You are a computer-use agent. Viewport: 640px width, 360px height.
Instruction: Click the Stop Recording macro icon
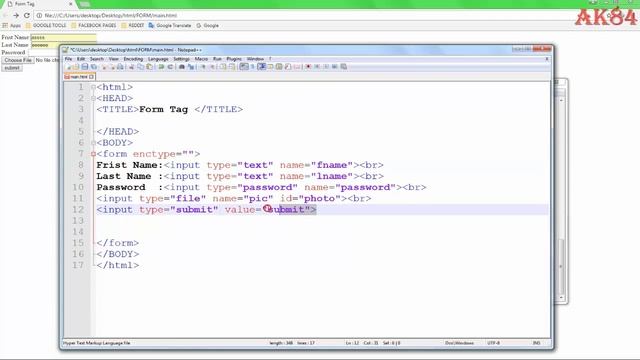tap(317, 67)
